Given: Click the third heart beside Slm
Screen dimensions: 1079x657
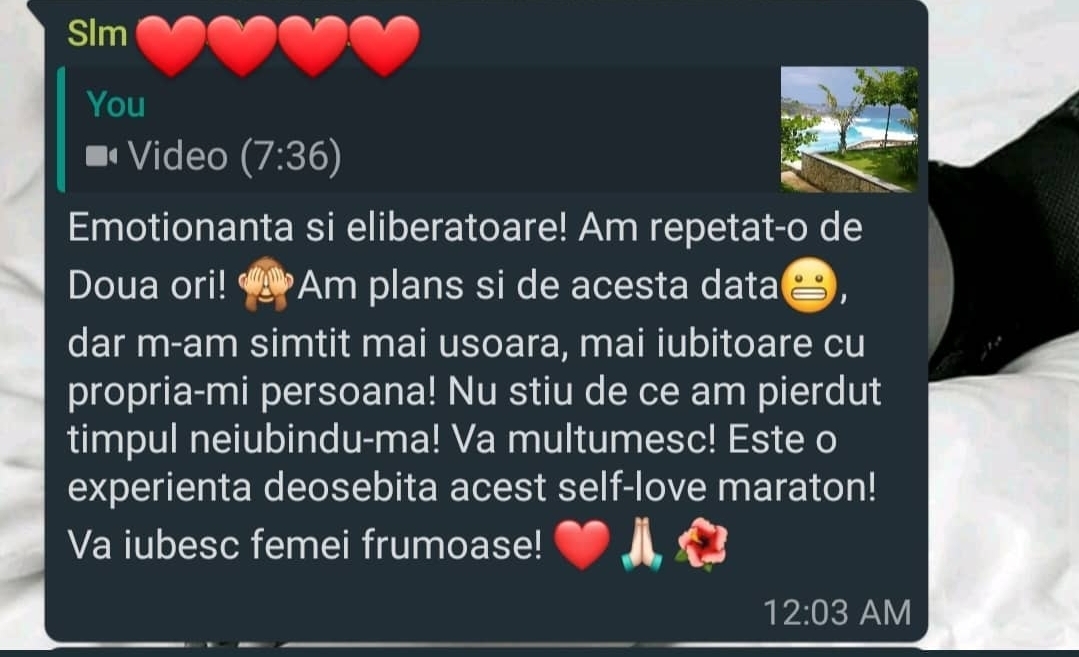Looking at the screenshot, I should tap(313, 45).
